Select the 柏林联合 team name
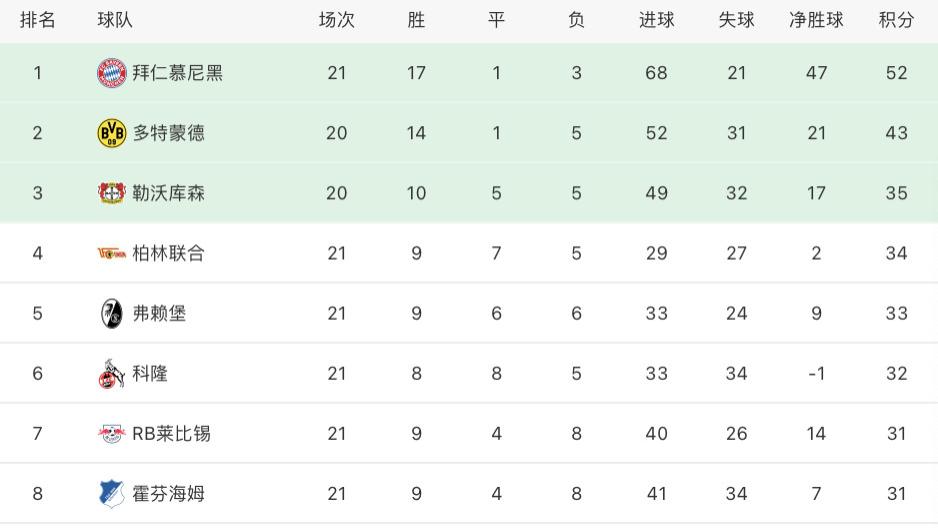Screen dimensions: 938x528 169,254
